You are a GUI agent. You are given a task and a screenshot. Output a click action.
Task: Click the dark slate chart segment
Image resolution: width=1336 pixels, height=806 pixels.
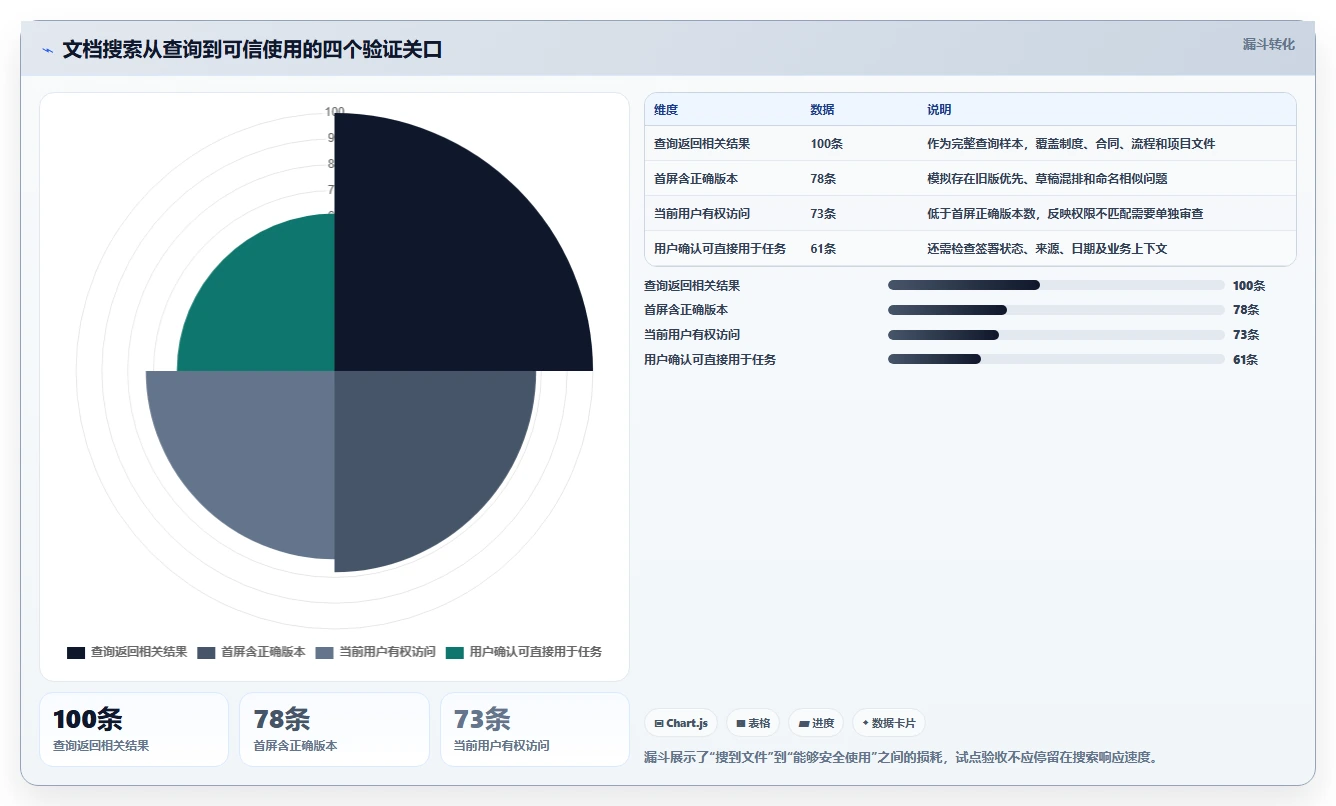420,455
